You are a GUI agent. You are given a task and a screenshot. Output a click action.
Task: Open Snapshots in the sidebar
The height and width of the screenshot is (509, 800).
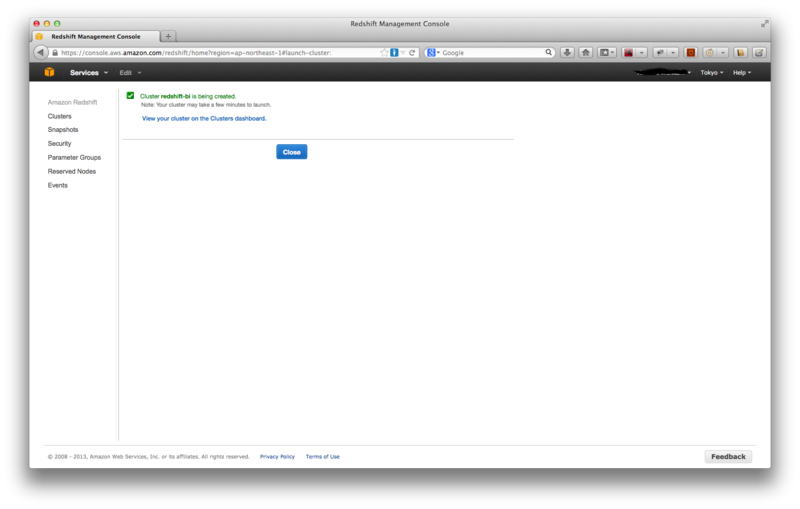pos(63,130)
